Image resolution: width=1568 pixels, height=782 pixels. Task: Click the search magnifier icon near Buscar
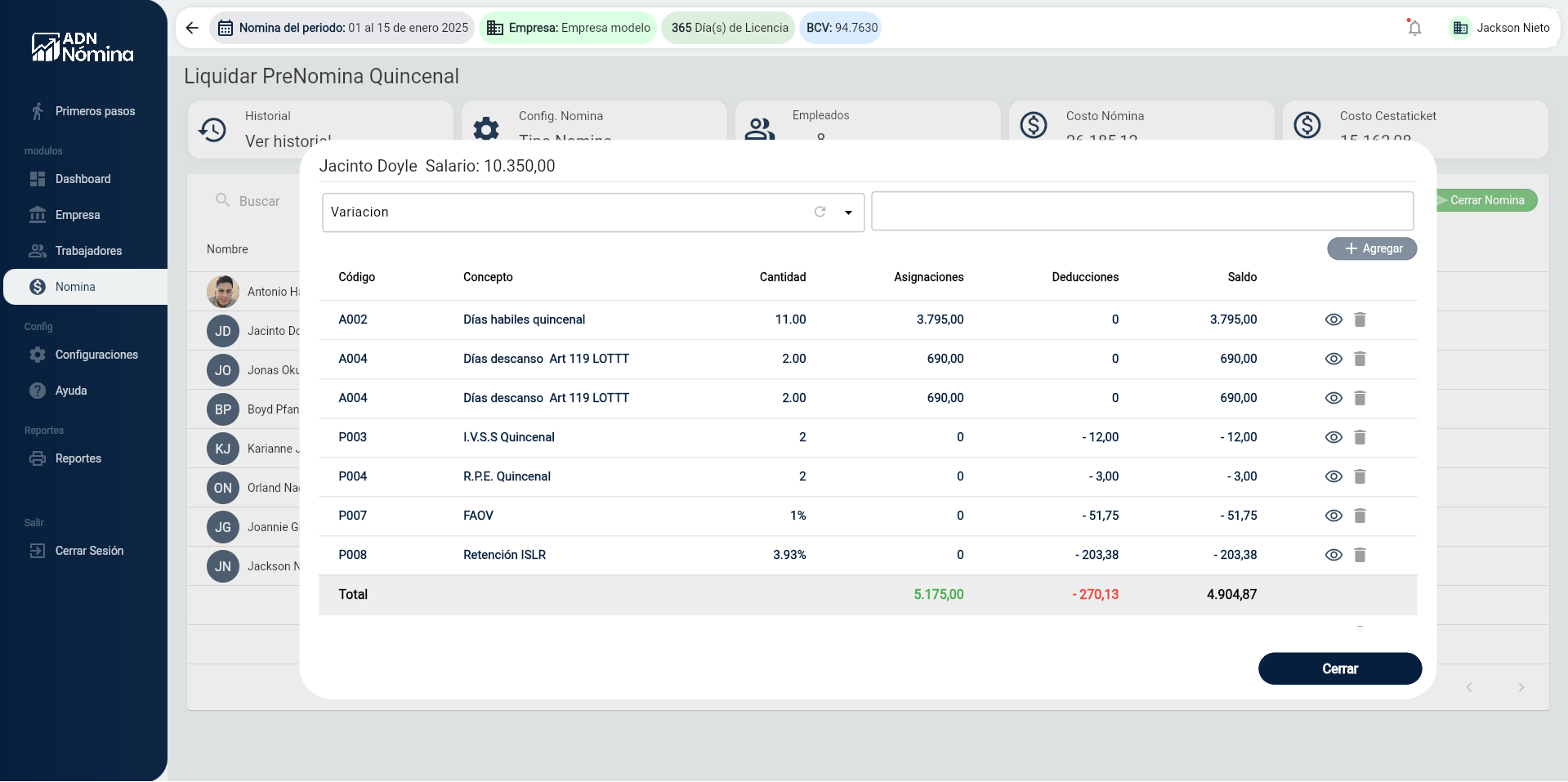(222, 200)
